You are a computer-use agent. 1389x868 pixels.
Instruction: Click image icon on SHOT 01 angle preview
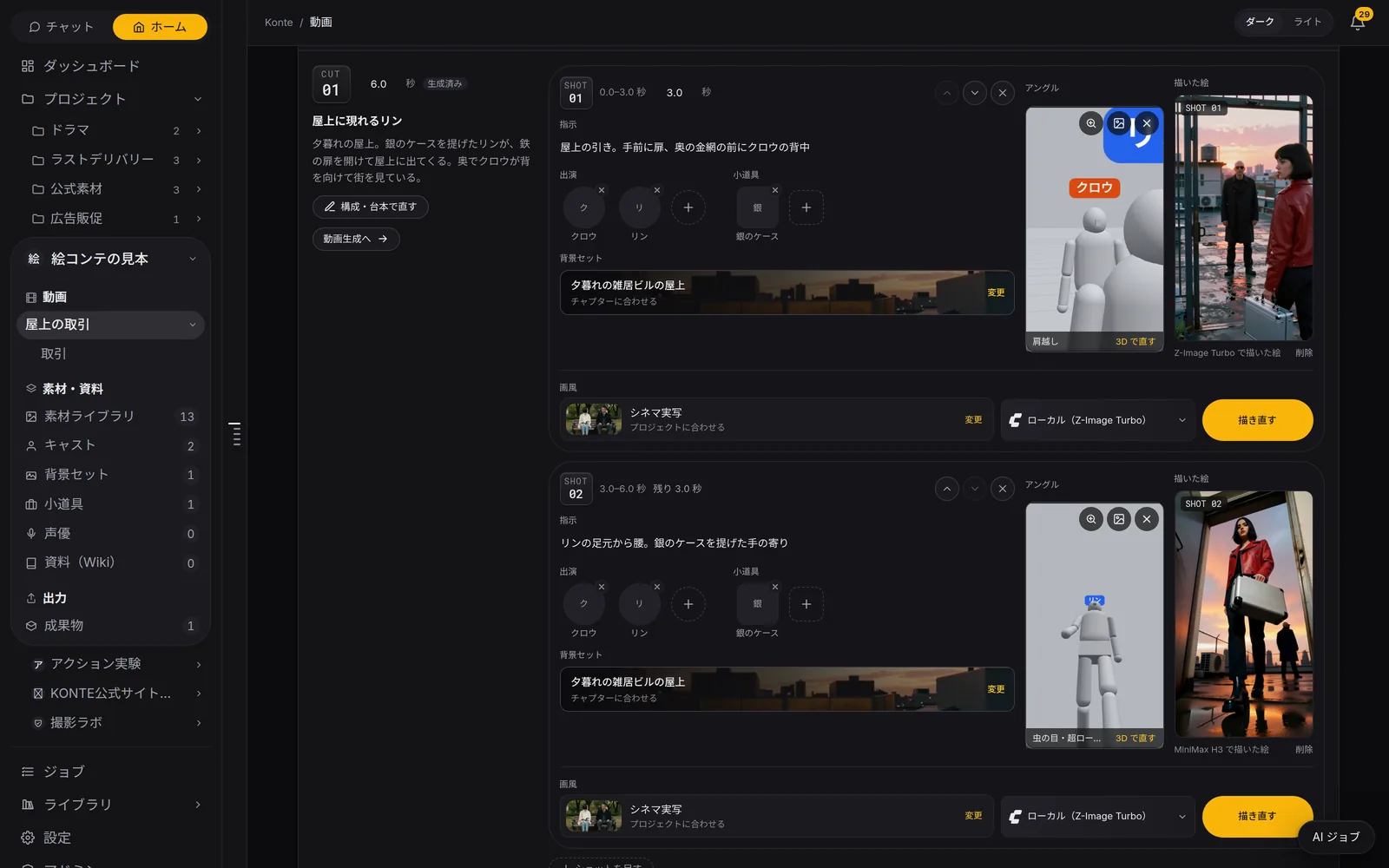point(1119,123)
